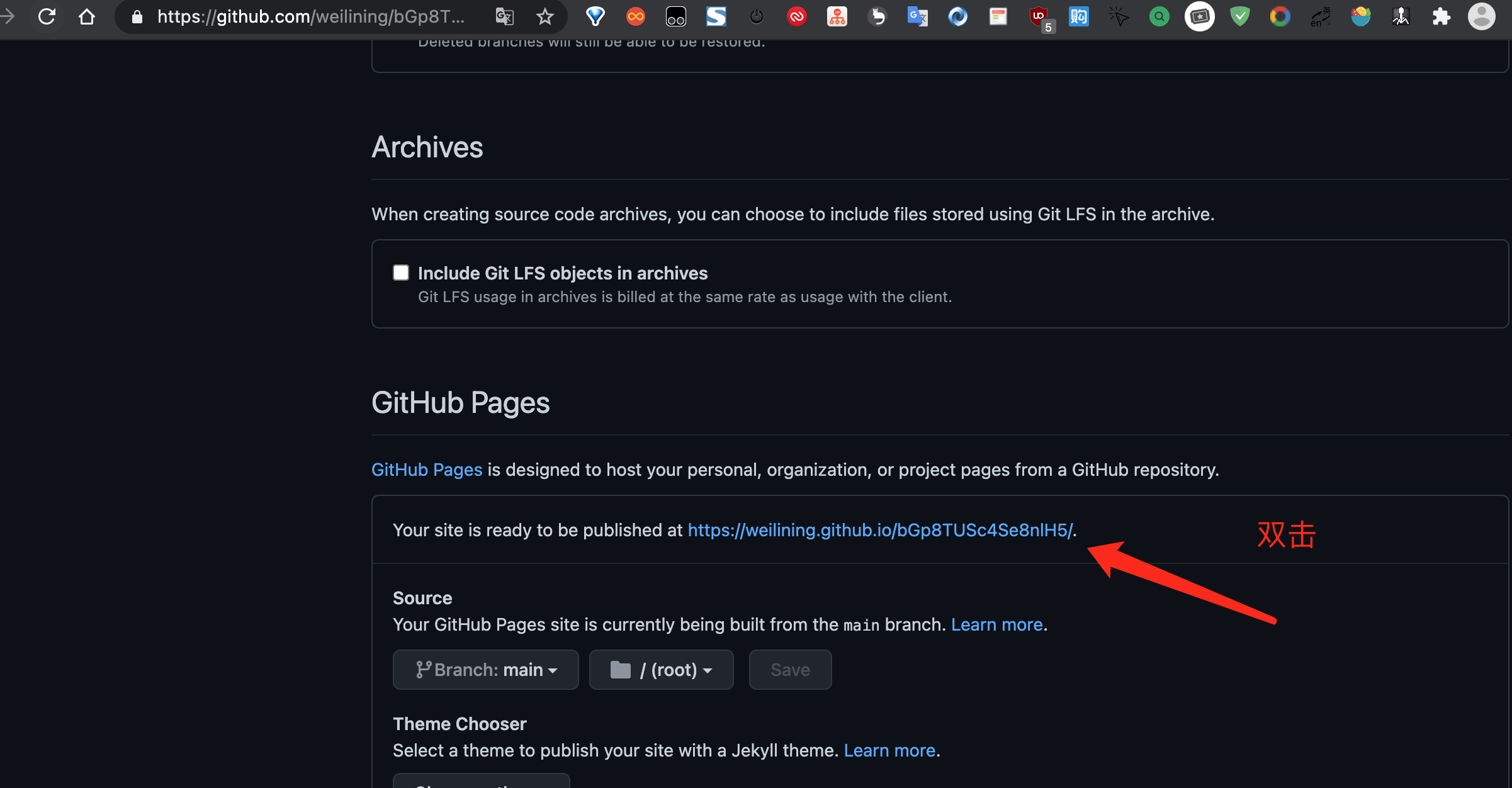1512x788 pixels.
Task: Open the uBlock Origin extension with 5 badge
Action: click(x=1039, y=17)
